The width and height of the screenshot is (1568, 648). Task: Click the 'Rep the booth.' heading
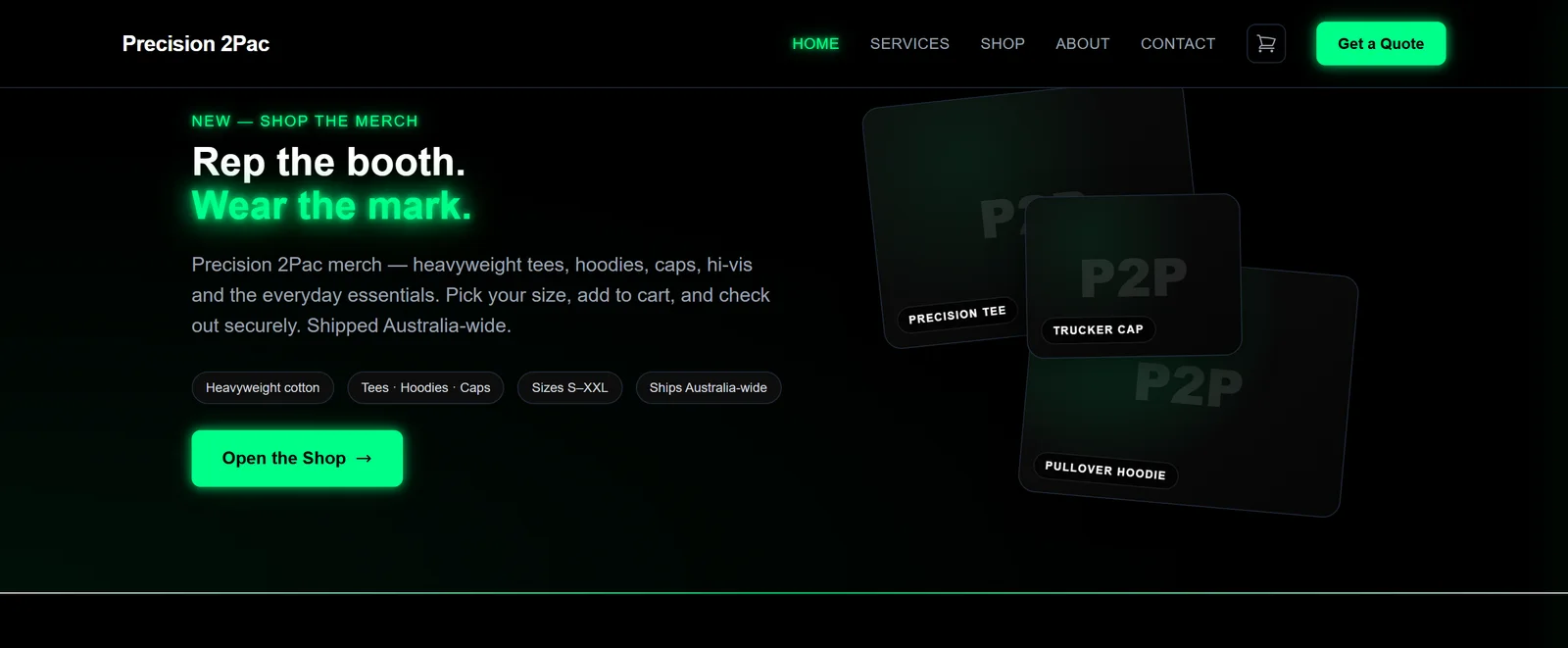[x=329, y=163]
